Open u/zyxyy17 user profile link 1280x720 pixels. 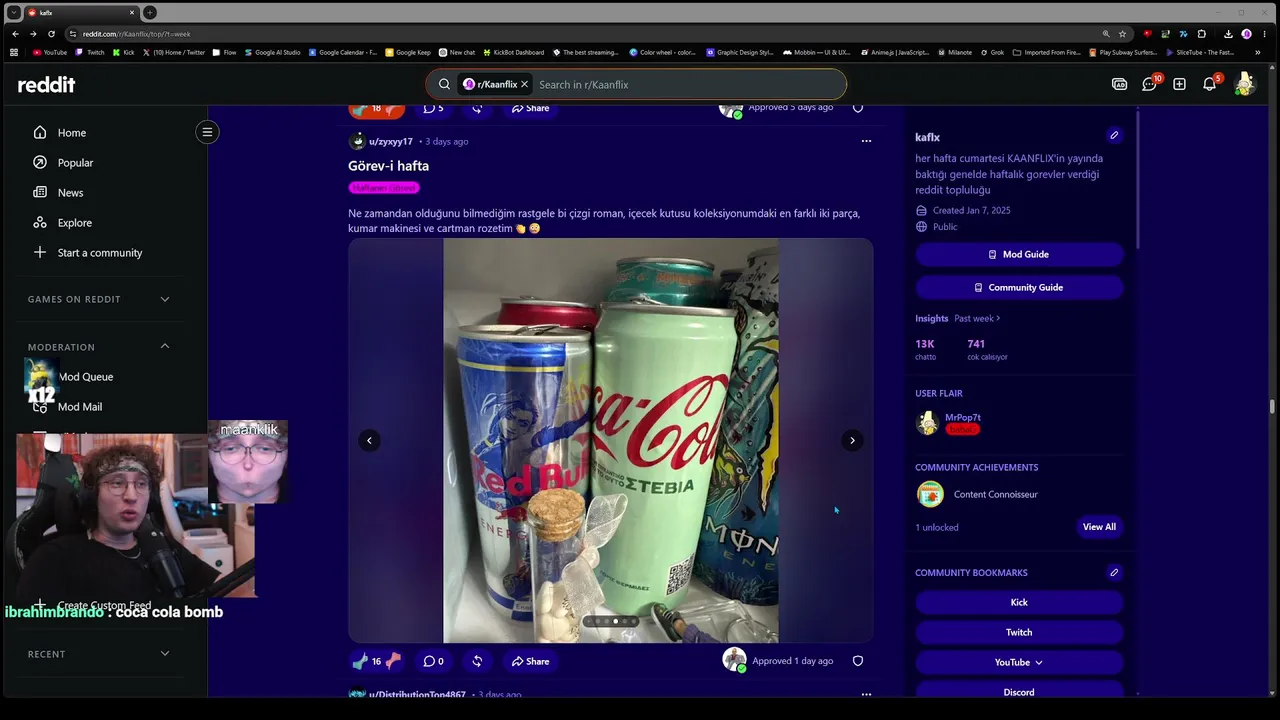pos(391,141)
